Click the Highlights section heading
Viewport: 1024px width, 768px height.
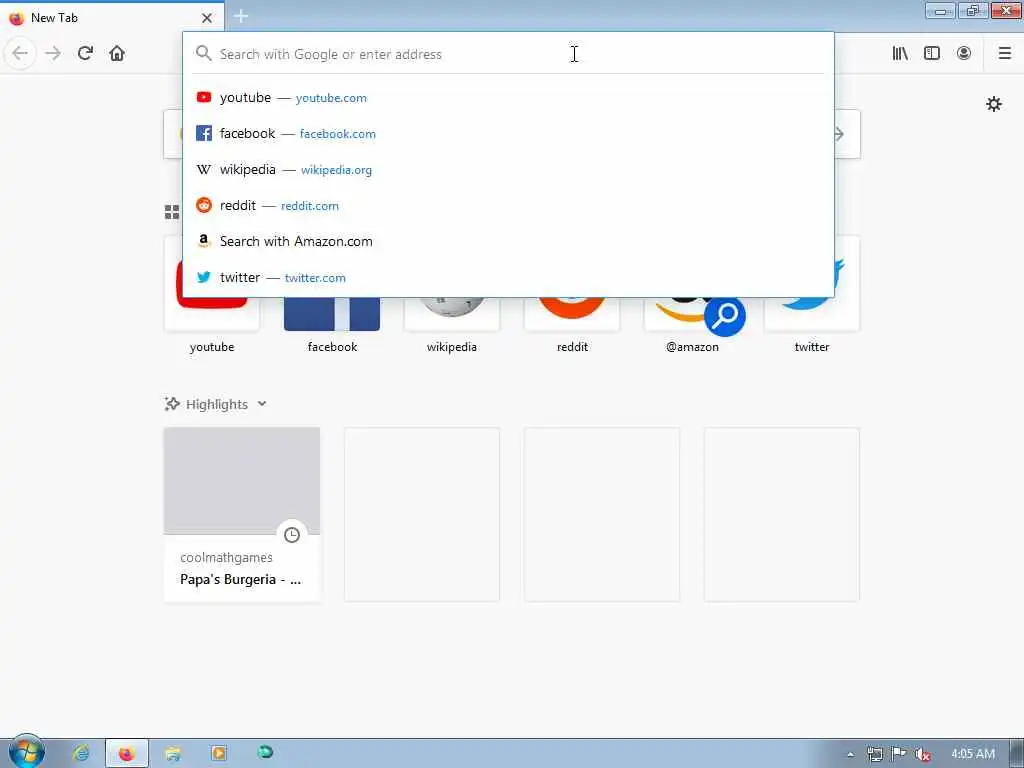click(x=217, y=404)
